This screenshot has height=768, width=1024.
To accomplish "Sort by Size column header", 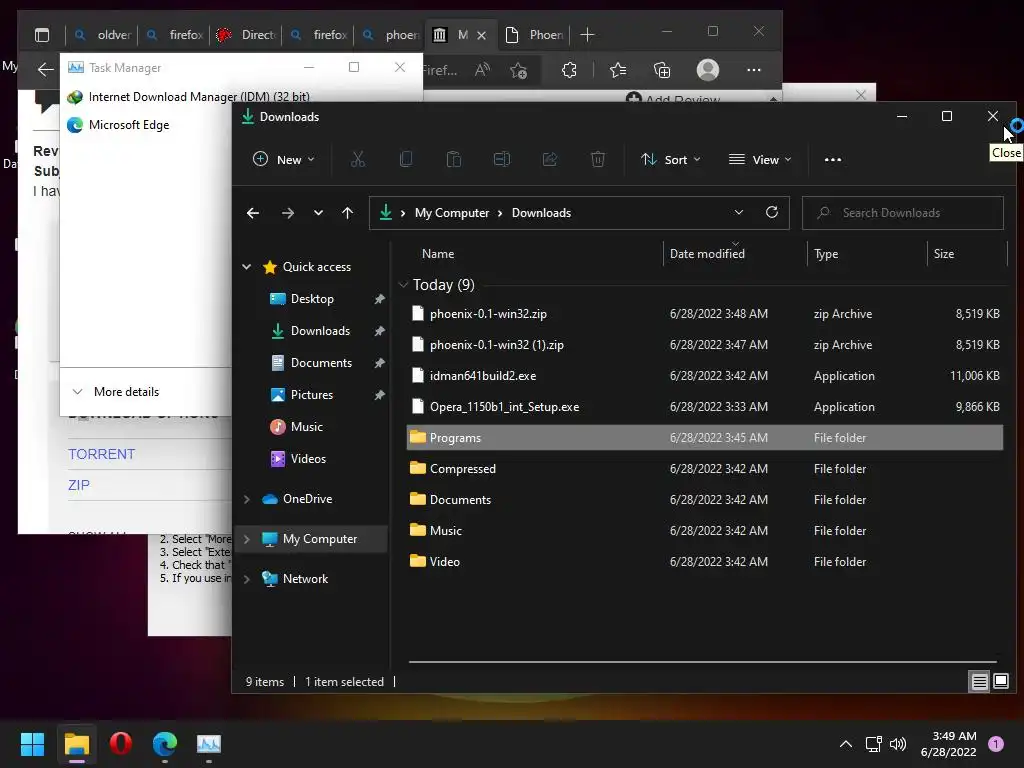I will [x=944, y=254].
